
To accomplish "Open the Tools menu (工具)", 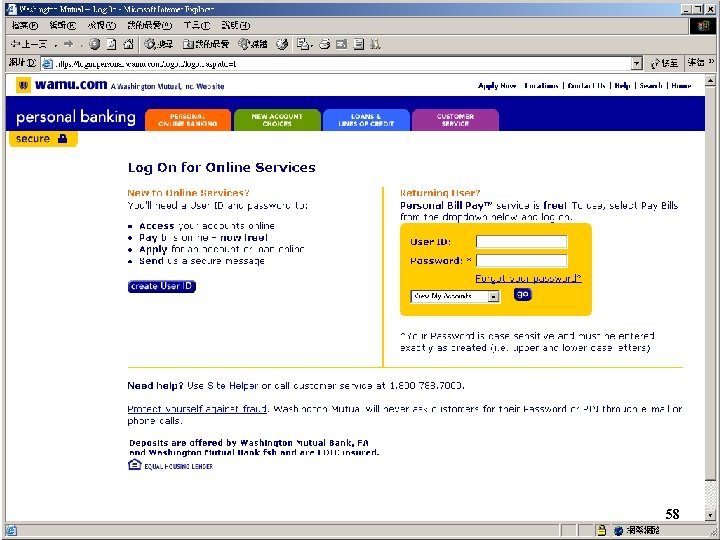I will click(197, 25).
